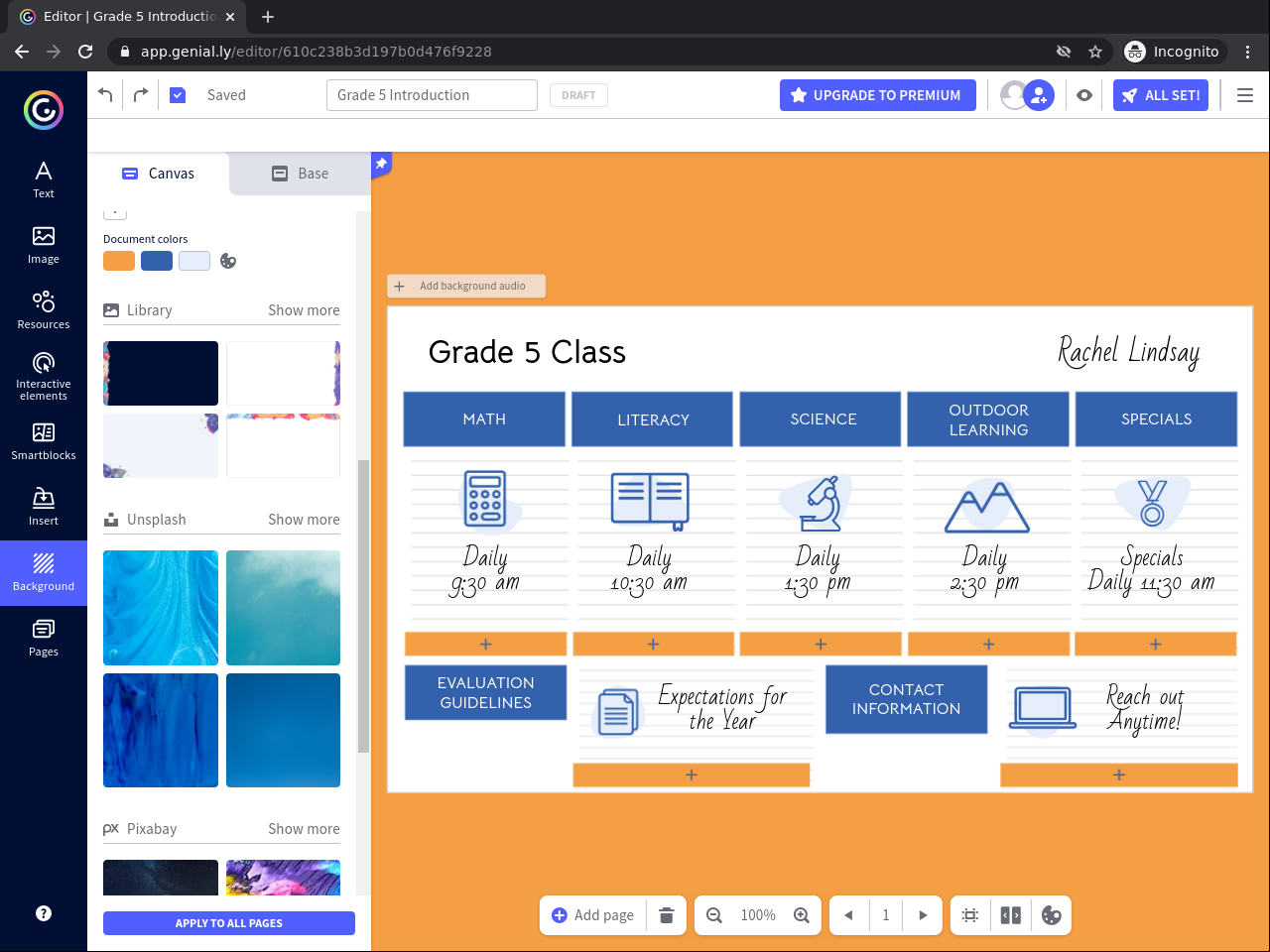Screen dimensions: 1270x952
Task: Choose the light blue swirl Unsplash background
Action: tap(161, 608)
